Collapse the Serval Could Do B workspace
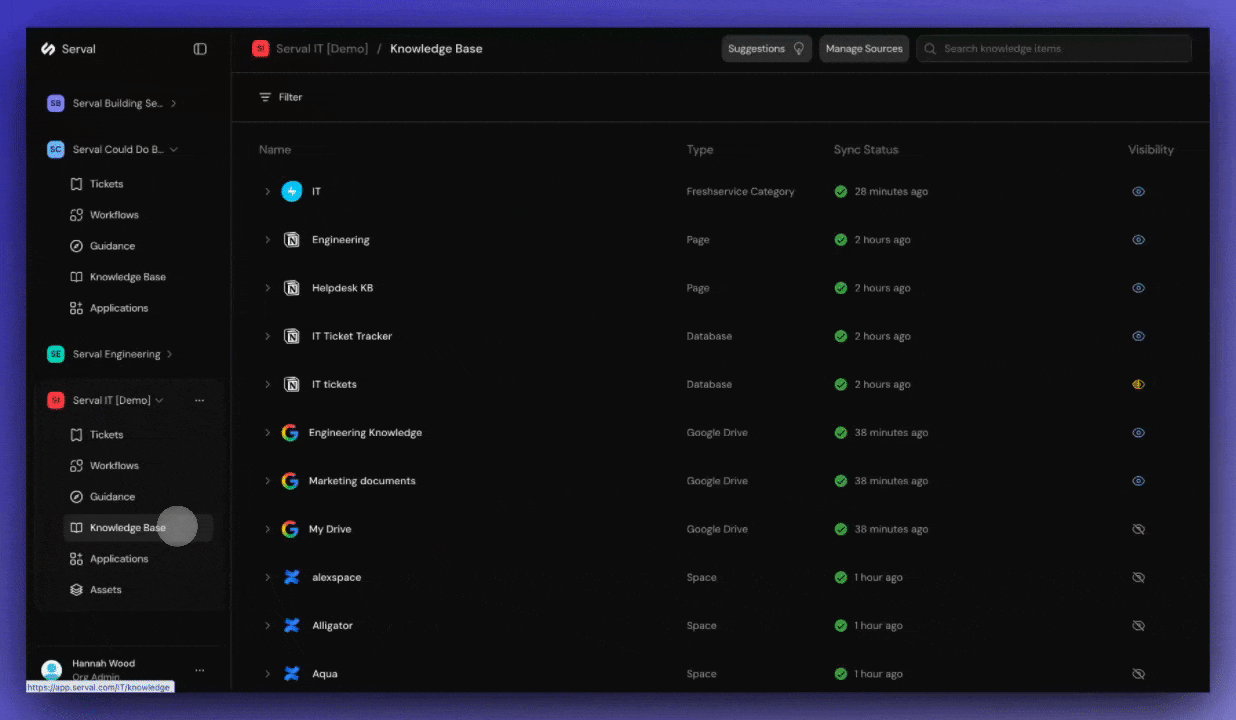This screenshot has height=720, width=1236. point(173,149)
